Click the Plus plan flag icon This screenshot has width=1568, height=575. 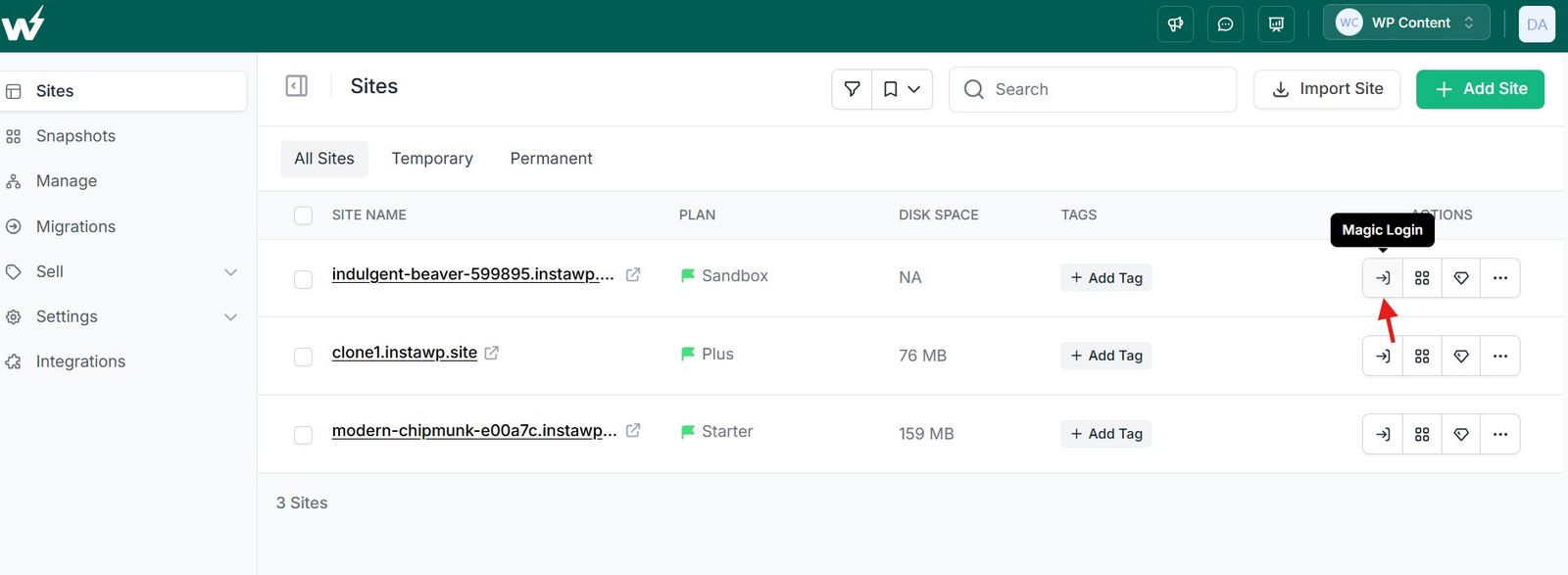[x=688, y=354]
